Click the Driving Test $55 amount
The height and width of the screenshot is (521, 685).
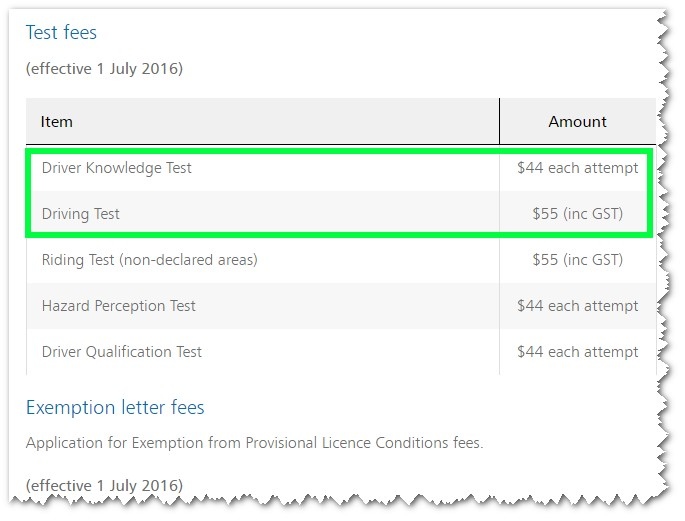577,214
